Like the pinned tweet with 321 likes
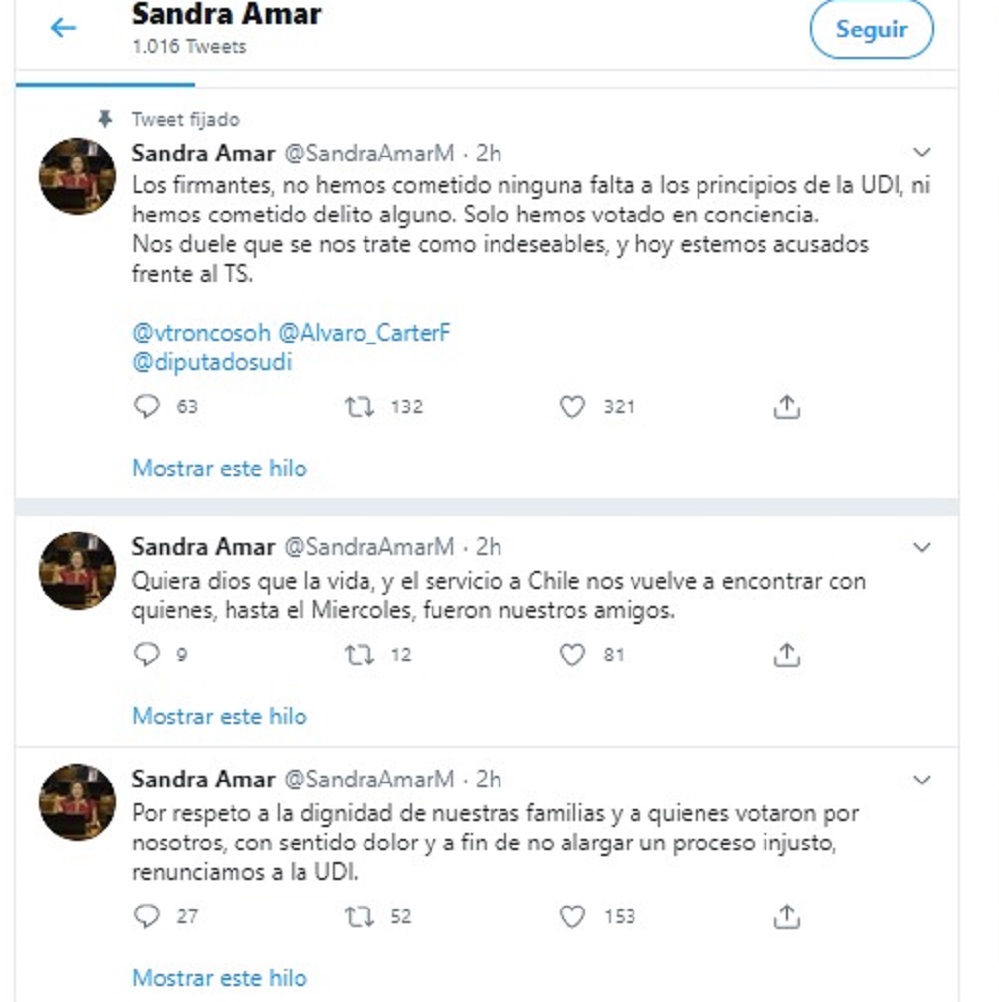 (572, 407)
